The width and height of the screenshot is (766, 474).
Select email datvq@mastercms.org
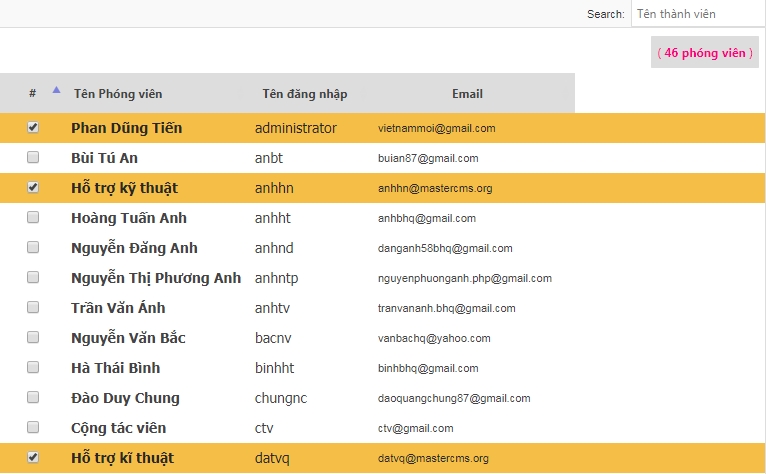point(433,458)
